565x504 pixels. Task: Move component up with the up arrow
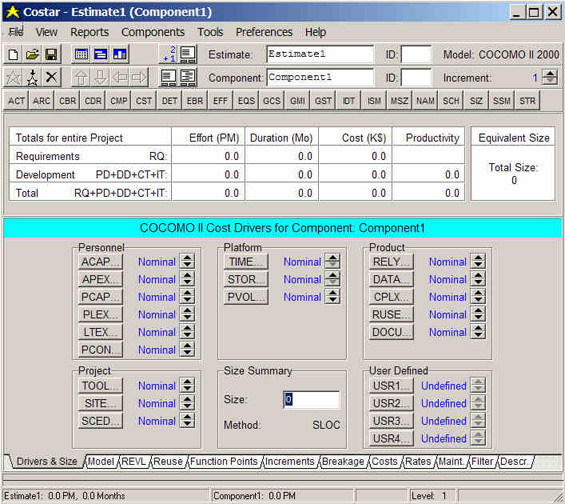[81, 77]
